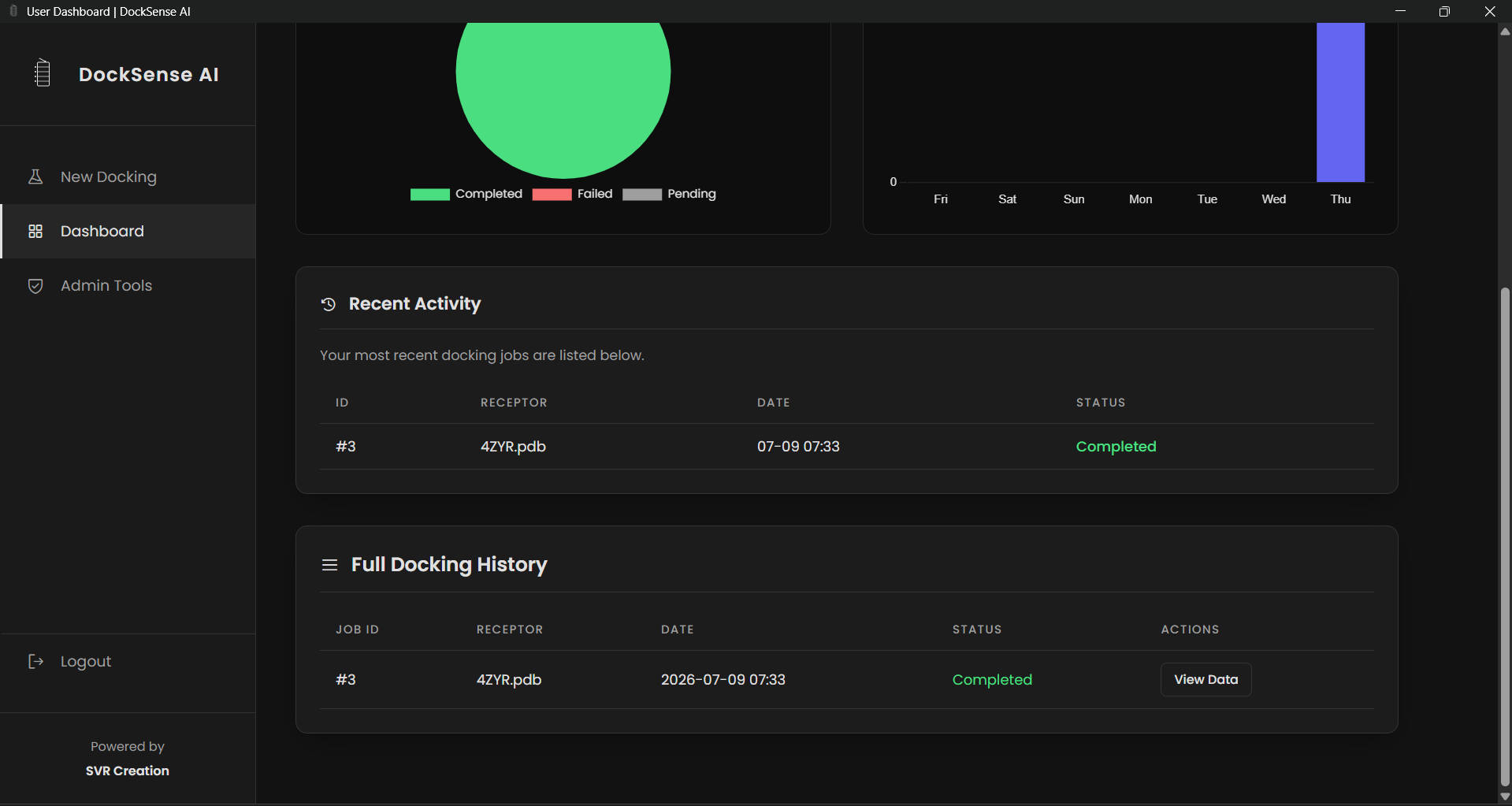Click job #3 in Full Docking History
Viewport: 1512px width, 806px height.
point(346,679)
